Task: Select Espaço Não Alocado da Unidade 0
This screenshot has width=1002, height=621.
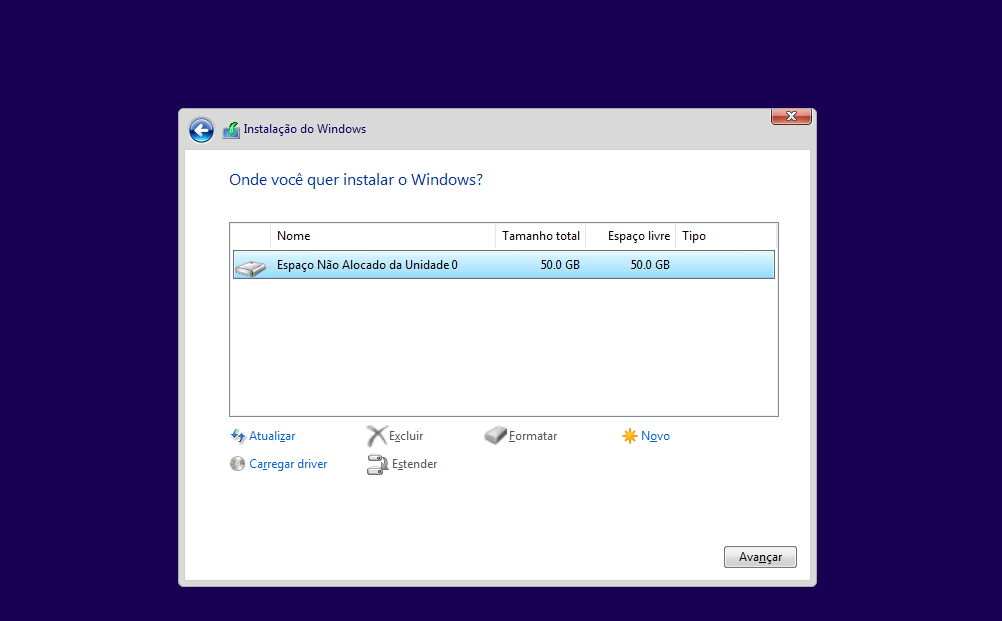Action: [x=504, y=264]
